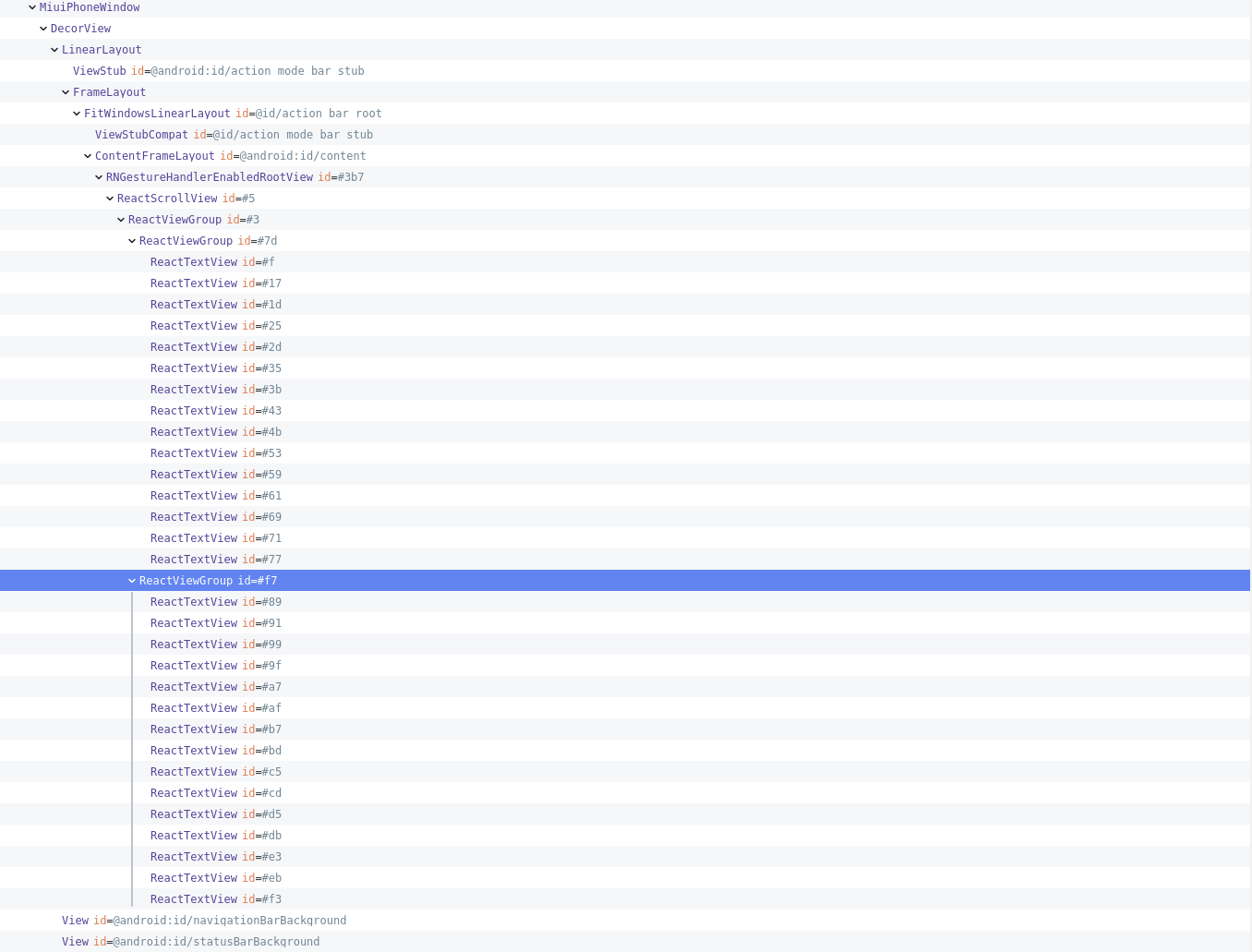Select ReactTextView id=#a7 row

pos(625,687)
